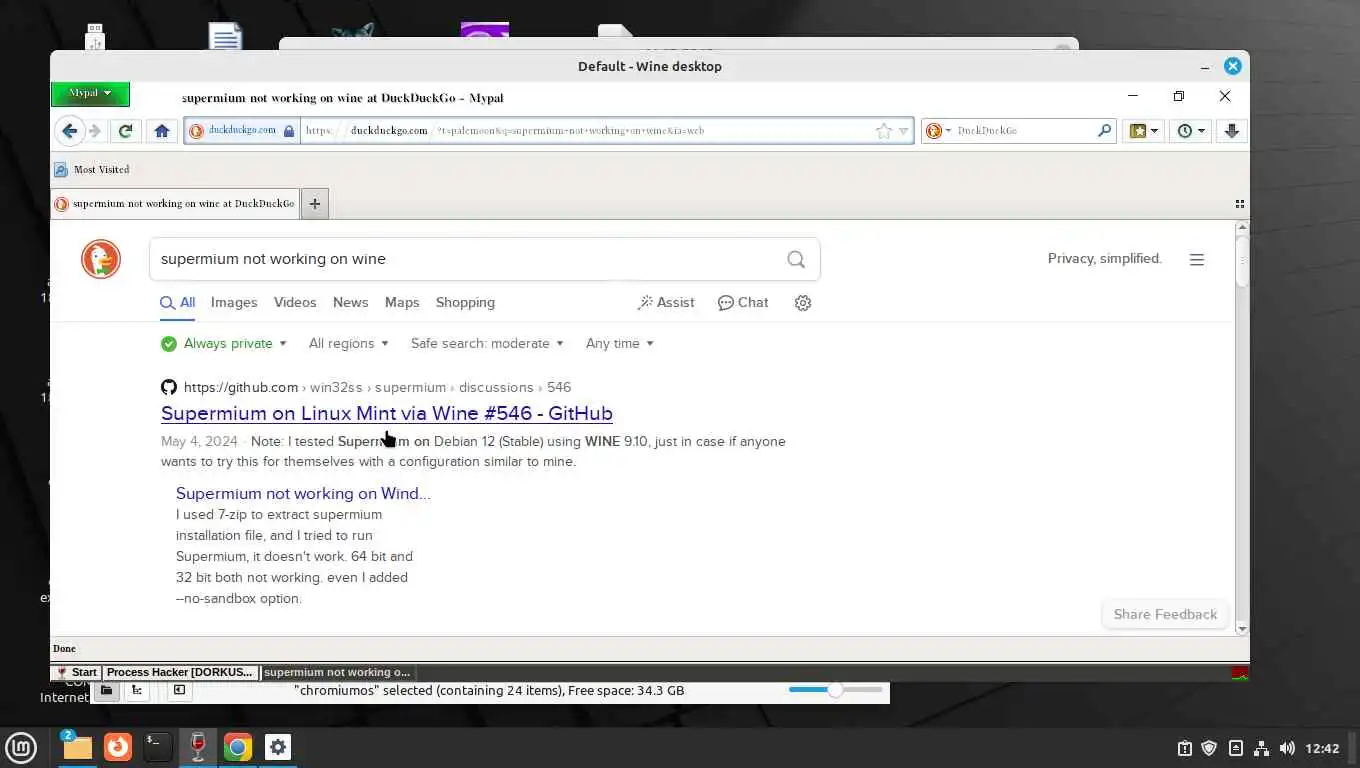Open the DuckDuckGo hamburger menu
The width and height of the screenshot is (1360, 768).
(1197, 259)
